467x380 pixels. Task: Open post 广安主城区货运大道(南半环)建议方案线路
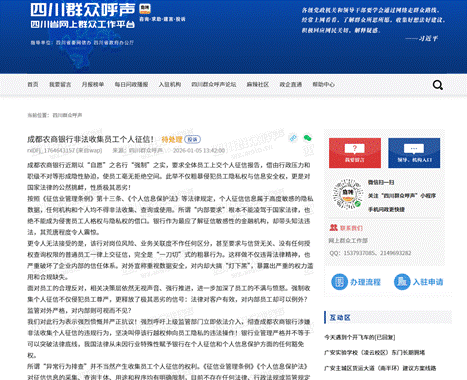pos(380,368)
